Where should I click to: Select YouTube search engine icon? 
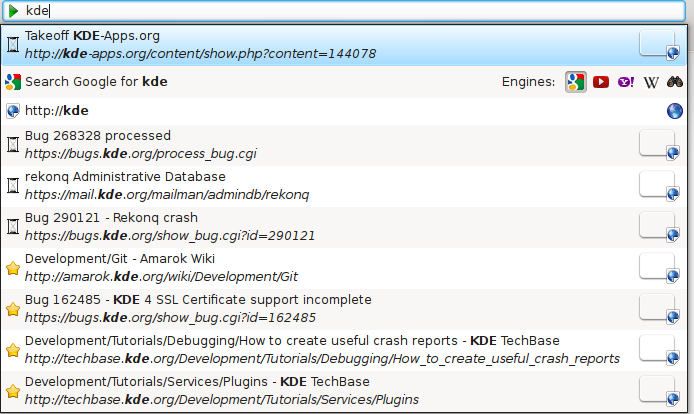(x=601, y=82)
